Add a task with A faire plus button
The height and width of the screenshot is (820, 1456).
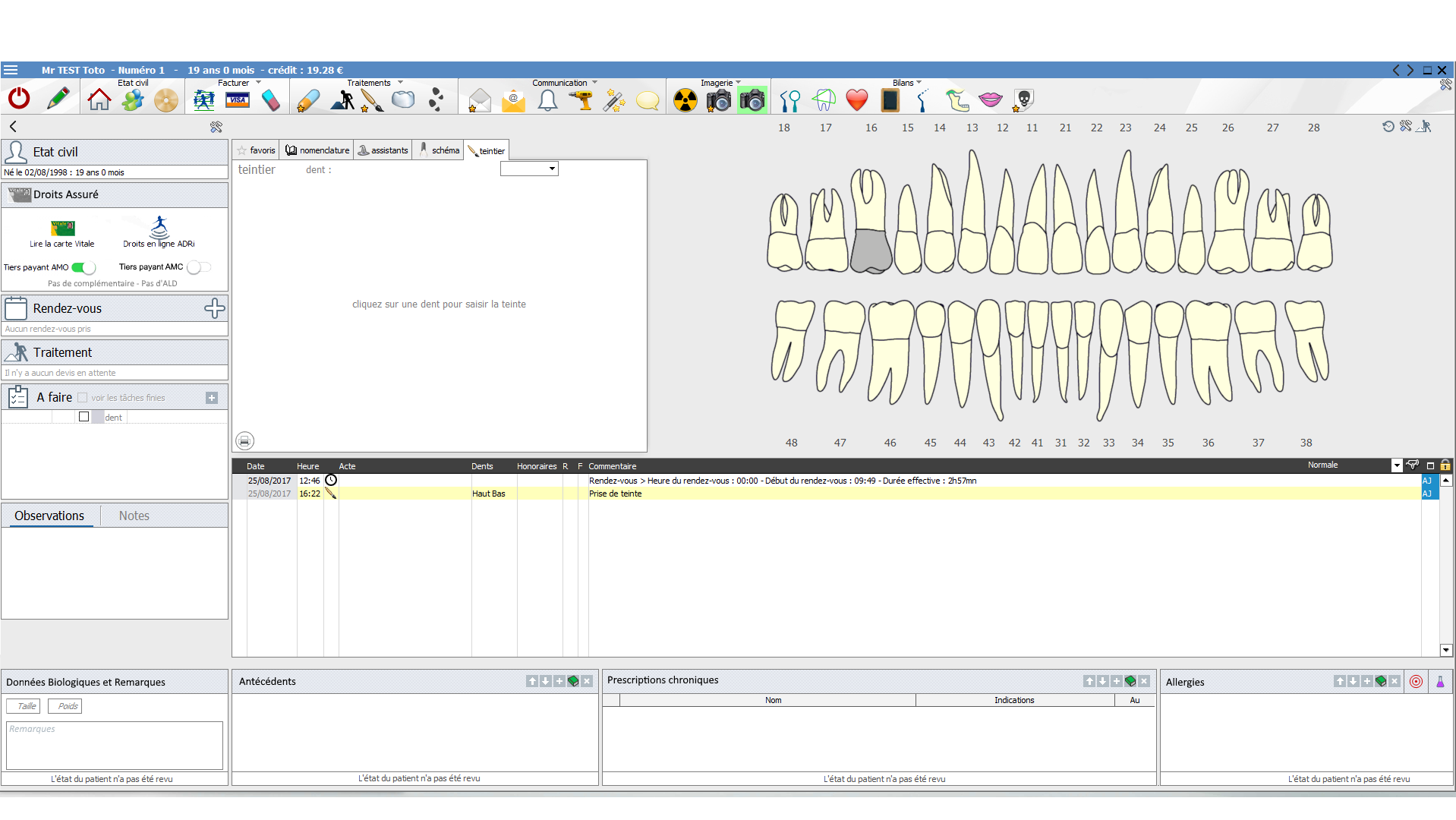tap(212, 398)
